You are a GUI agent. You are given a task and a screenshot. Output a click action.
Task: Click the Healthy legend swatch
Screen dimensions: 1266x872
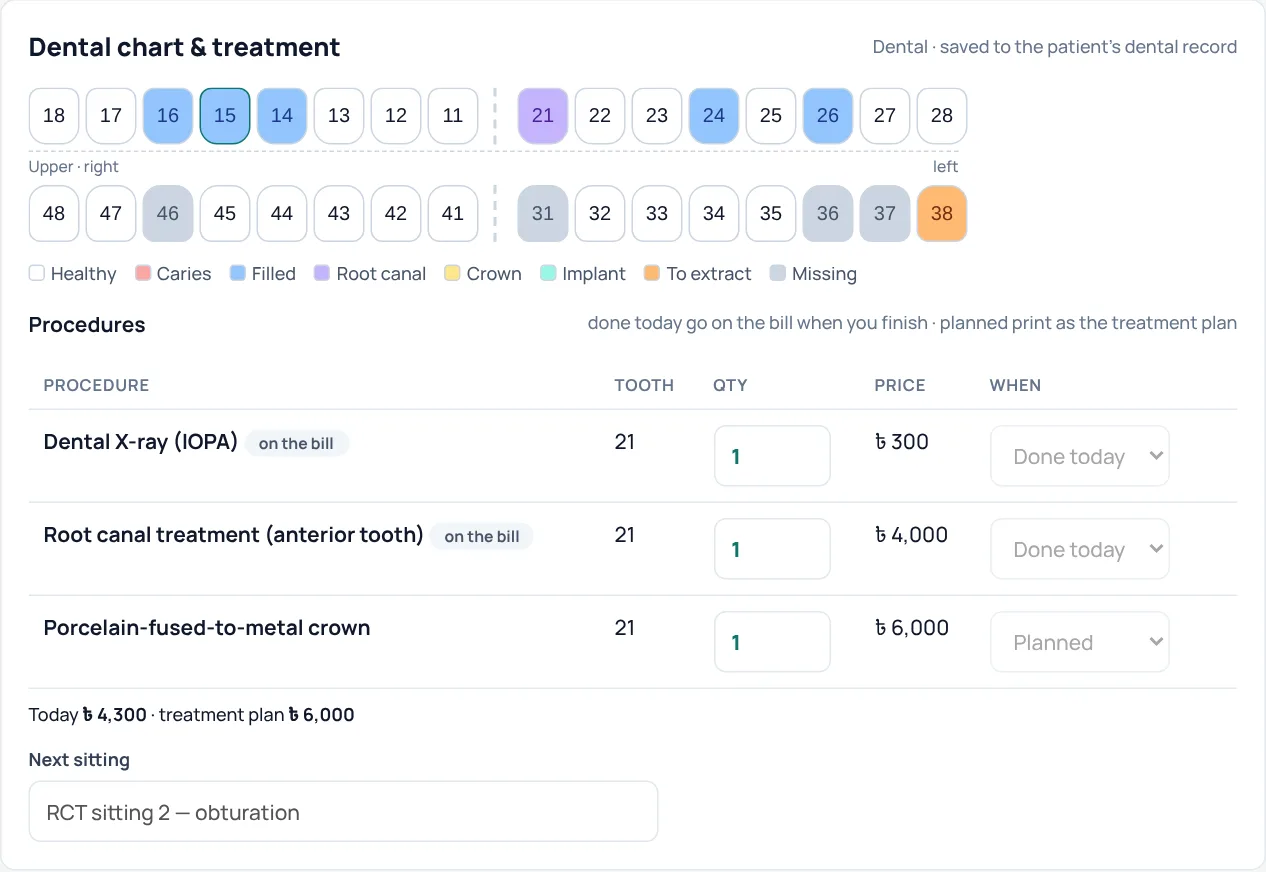[37, 273]
